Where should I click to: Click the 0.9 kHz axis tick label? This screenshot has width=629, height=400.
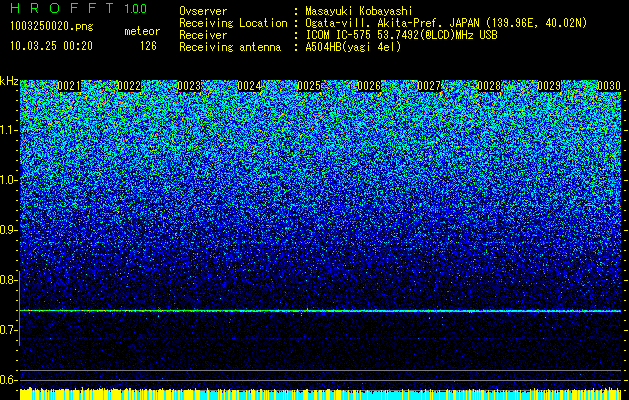[x=8, y=230]
